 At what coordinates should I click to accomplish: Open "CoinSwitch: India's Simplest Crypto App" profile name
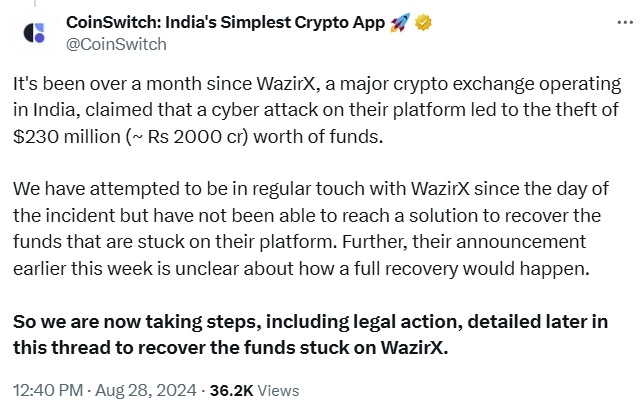225,23
